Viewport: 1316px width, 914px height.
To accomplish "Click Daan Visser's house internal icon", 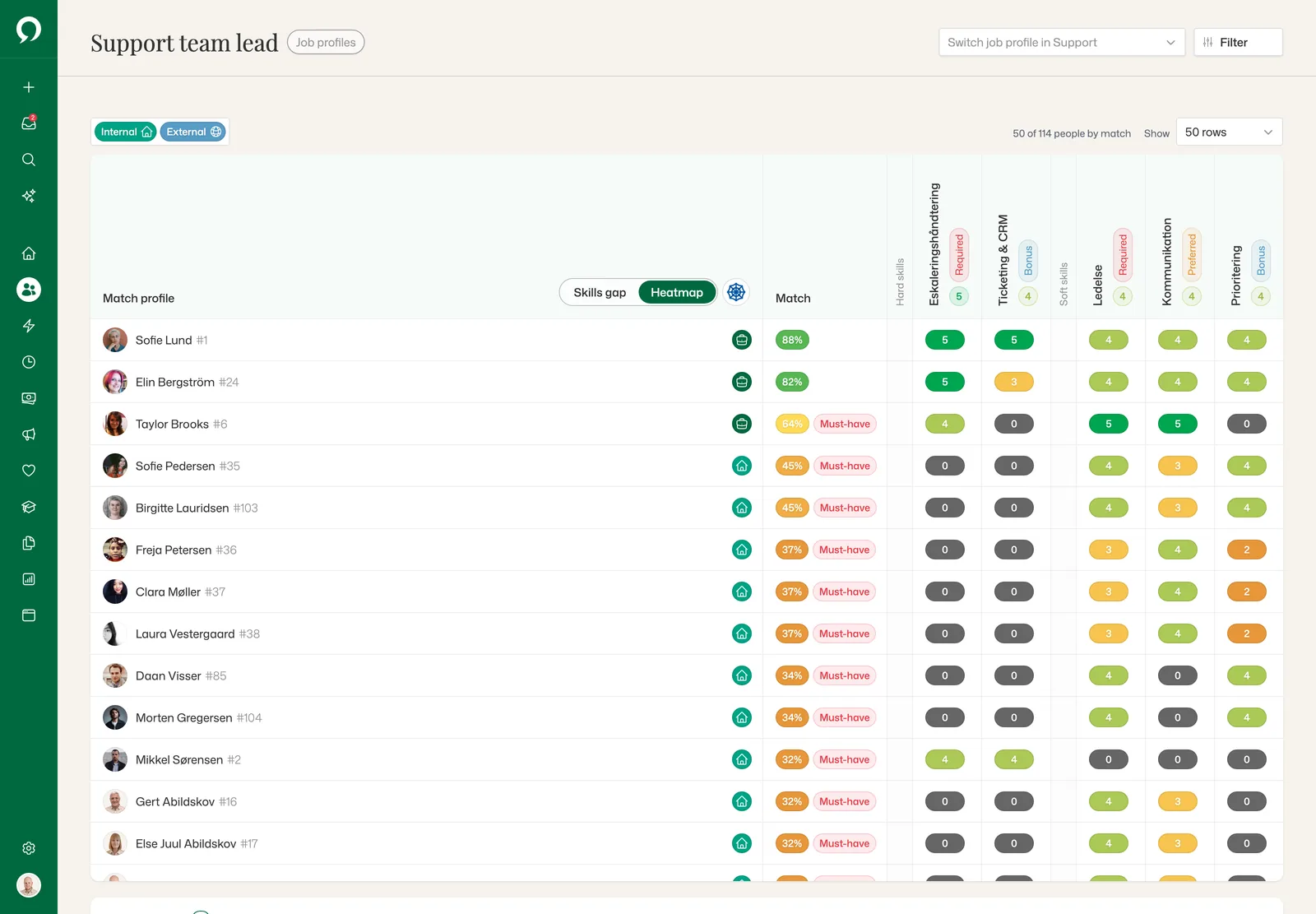I will pyautogui.click(x=742, y=675).
